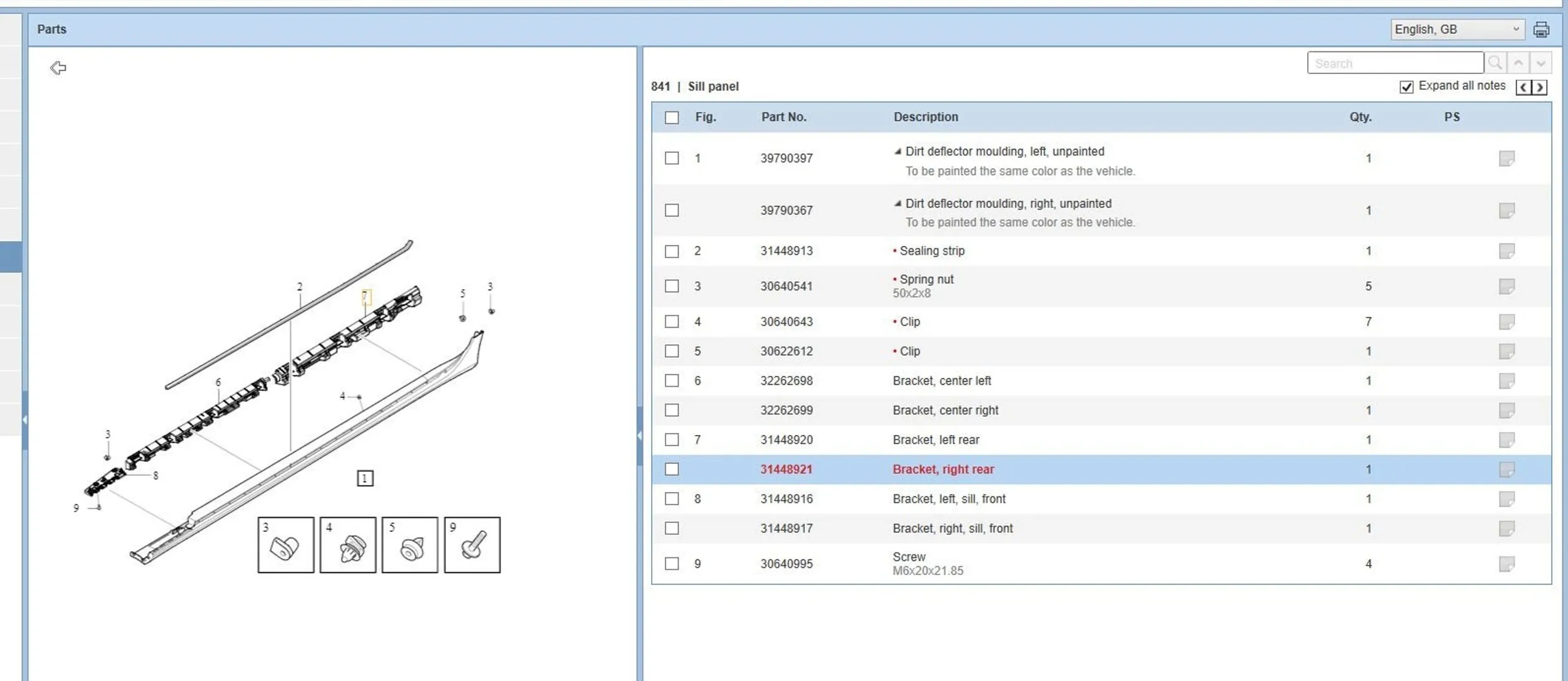Click the Description column header
The height and width of the screenshot is (681, 1568).
[x=925, y=117]
